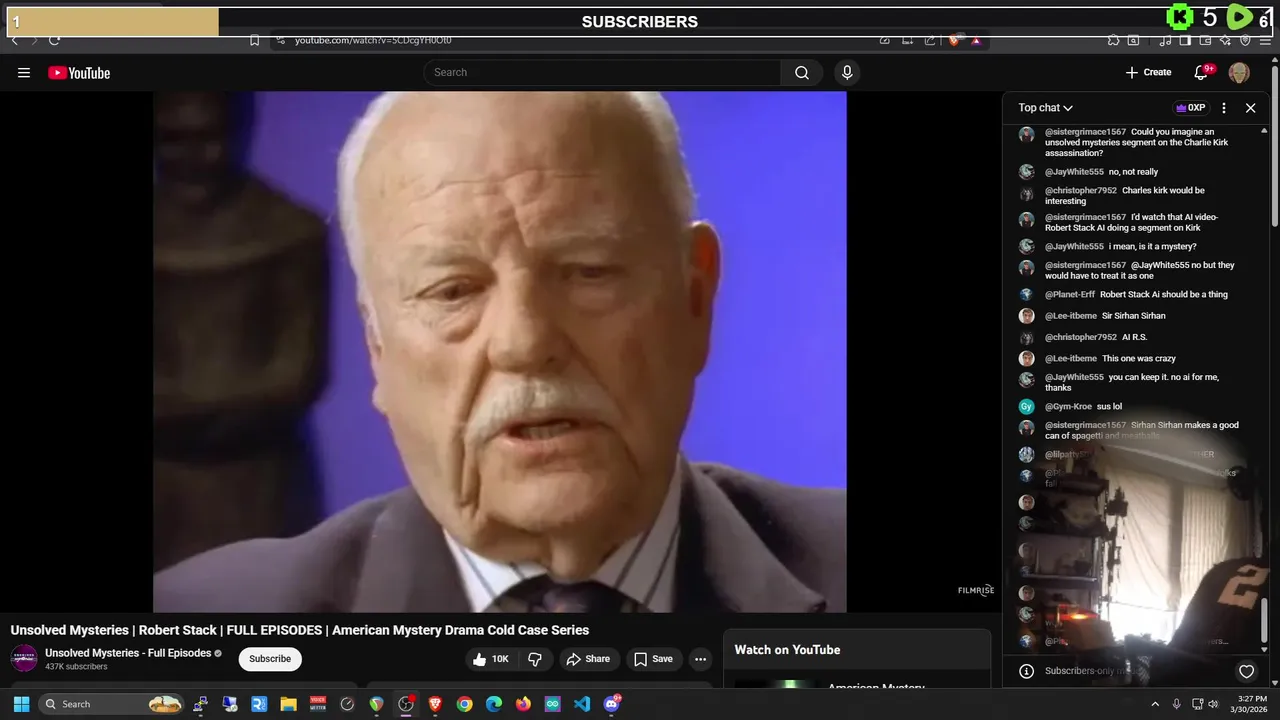Start voice search with microphone icon
The height and width of the screenshot is (720, 1280).
point(847,72)
